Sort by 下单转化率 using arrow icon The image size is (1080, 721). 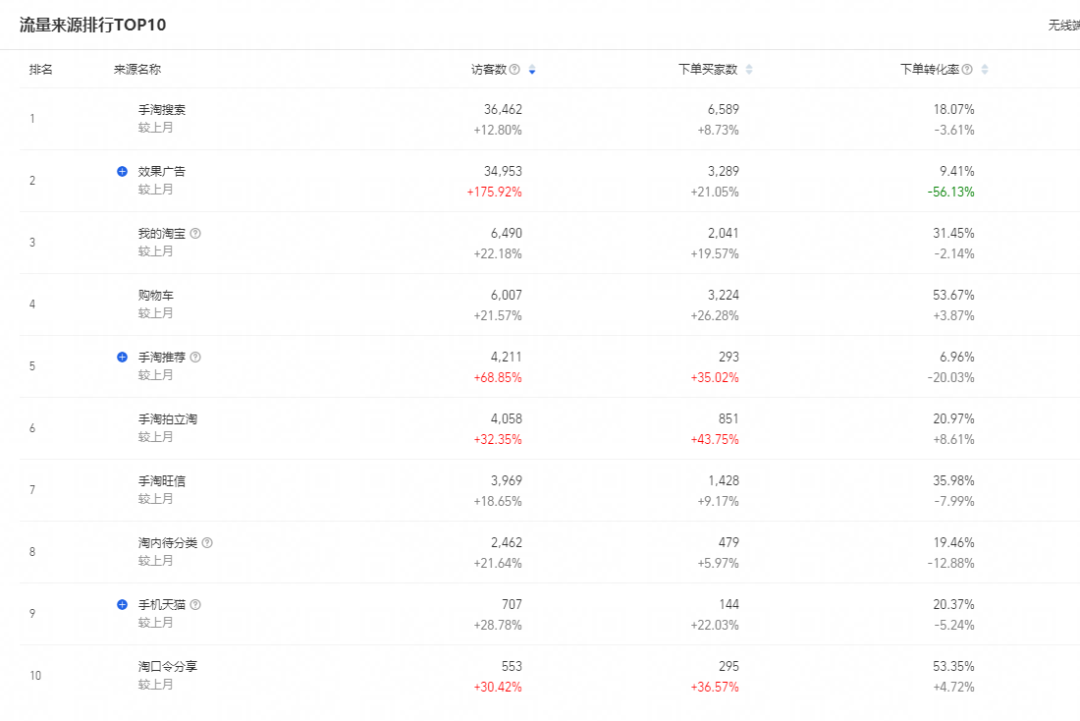pyautogui.click(x=985, y=70)
